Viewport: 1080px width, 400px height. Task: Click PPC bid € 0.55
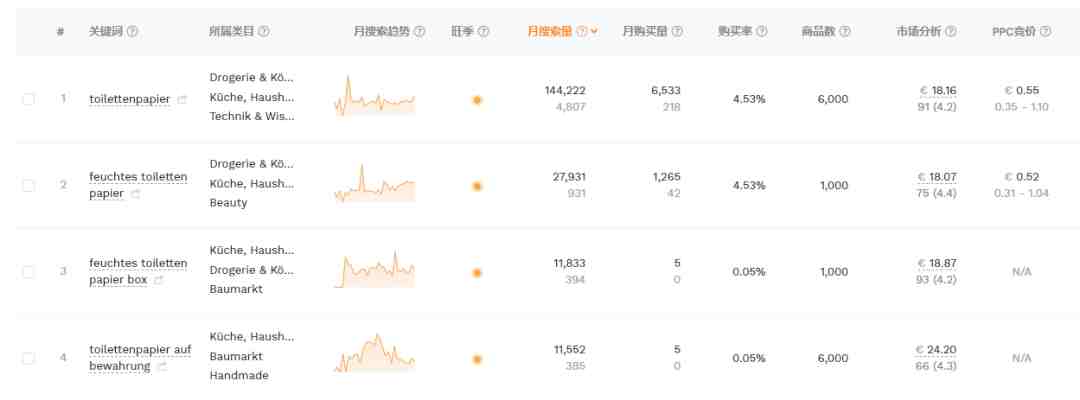pyautogui.click(x=1021, y=90)
